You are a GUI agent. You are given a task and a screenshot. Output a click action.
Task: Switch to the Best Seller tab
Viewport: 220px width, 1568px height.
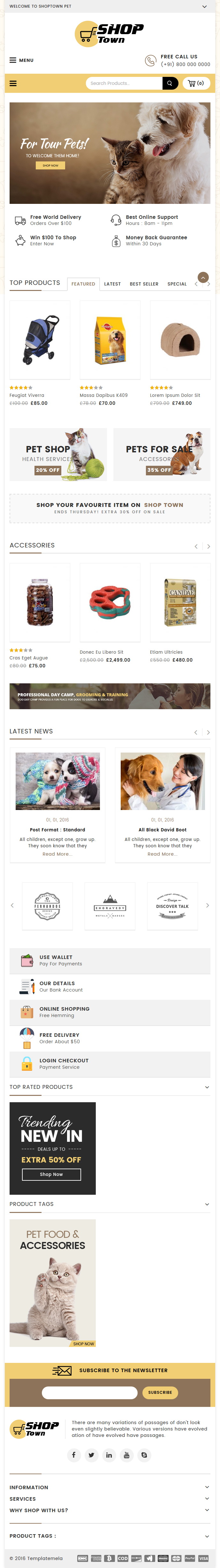click(144, 284)
